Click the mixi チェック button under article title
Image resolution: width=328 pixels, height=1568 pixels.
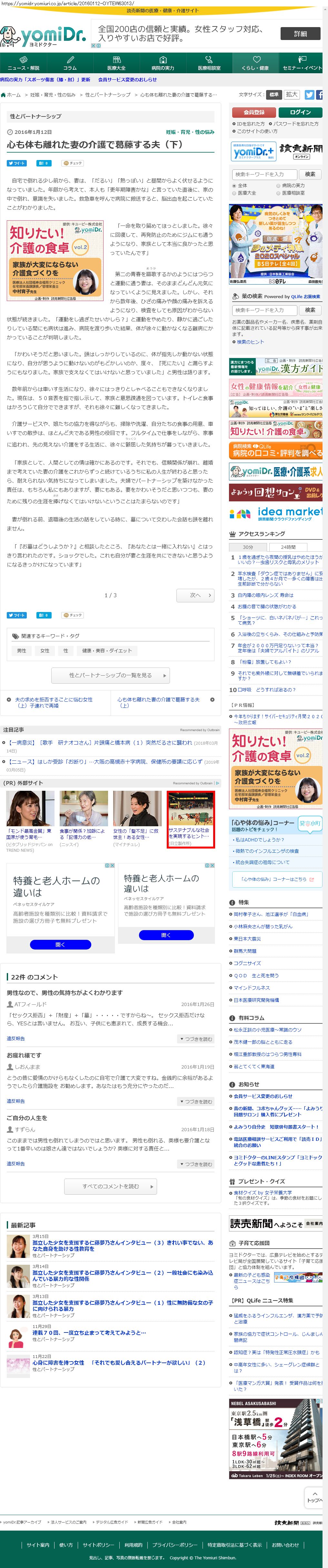pos(73,163)
